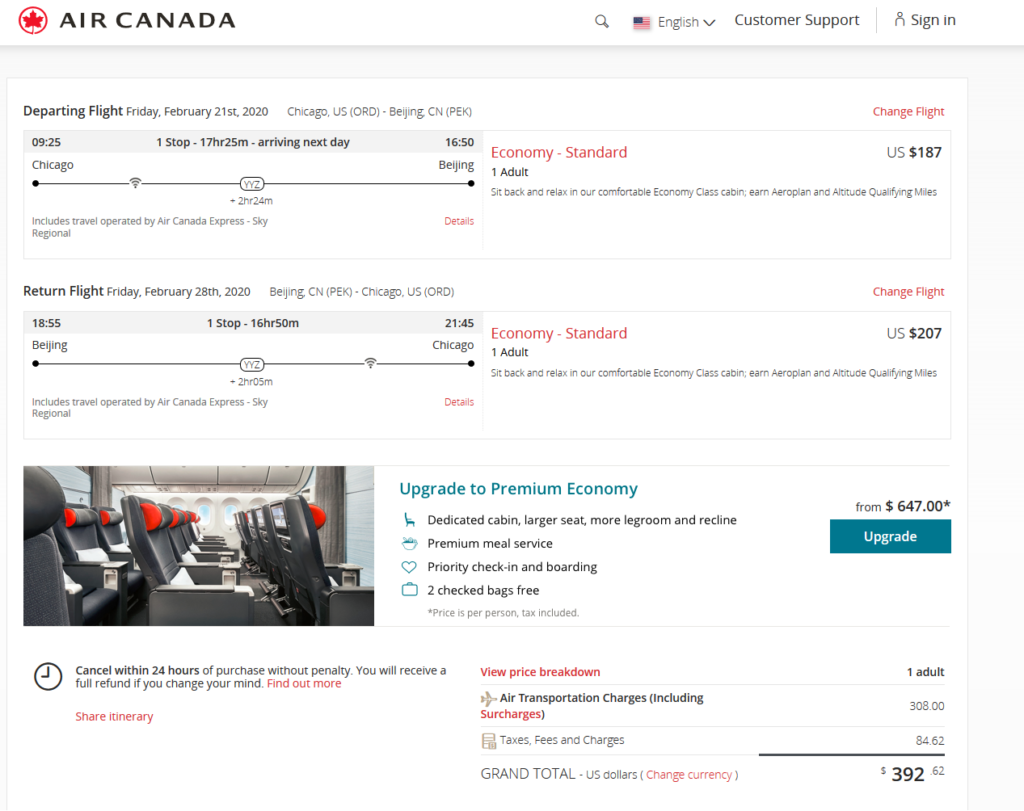Click the seat icon beside Dedicated cabin
The image size is (1024, 811).
click(409, 520)
